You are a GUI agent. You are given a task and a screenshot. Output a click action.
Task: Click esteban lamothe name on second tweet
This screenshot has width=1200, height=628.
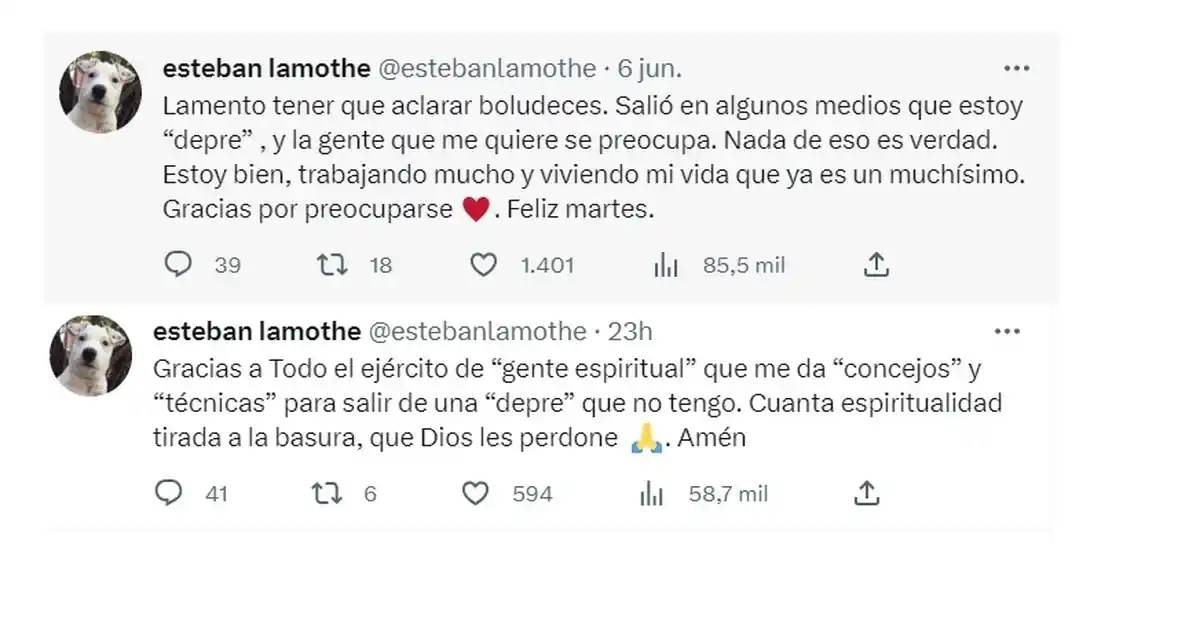pos(255,331)
